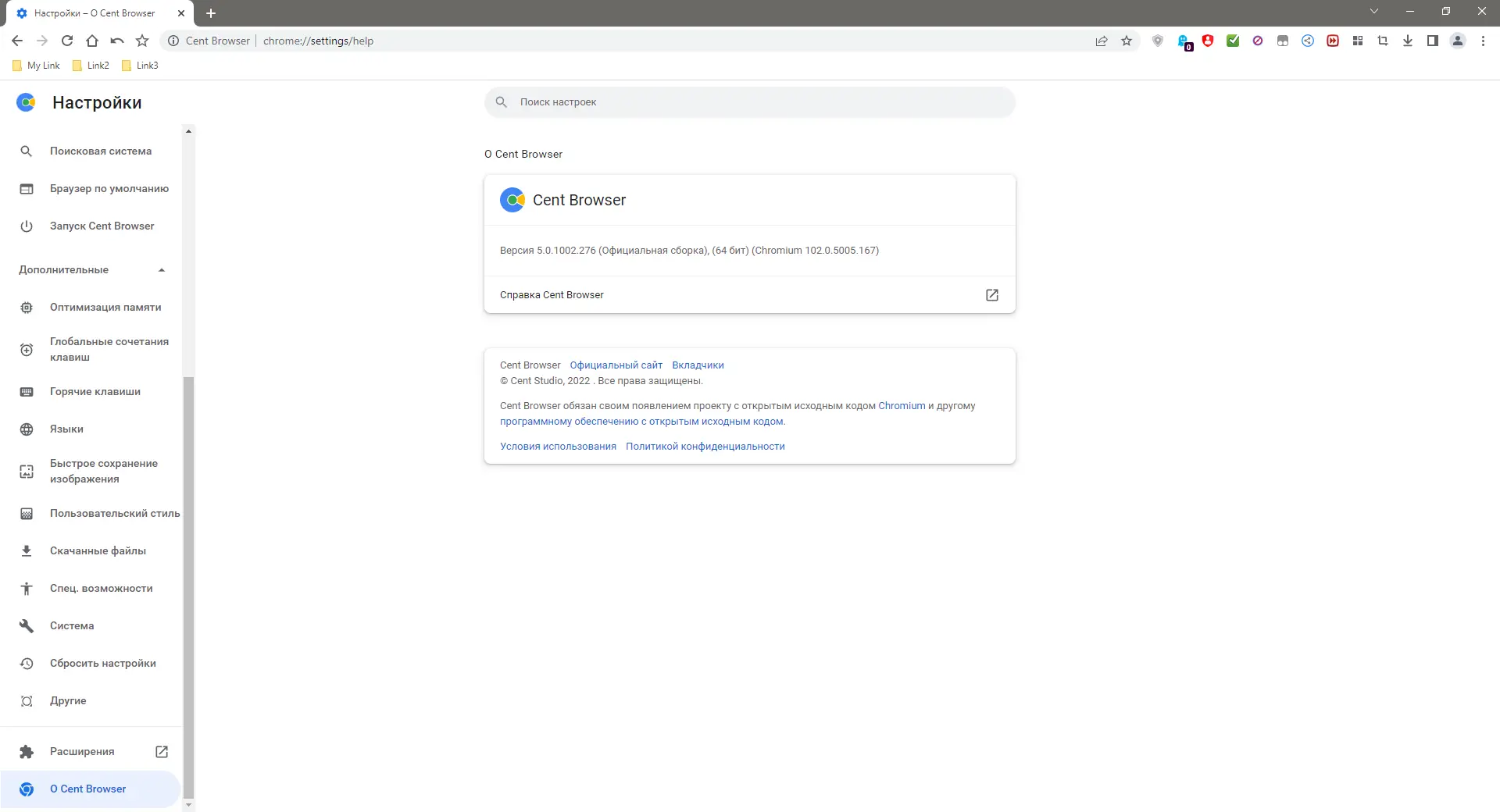The image size is (1500, 812).
Task: Select О Cent Browser in sidebar
Action: point(91,789)
